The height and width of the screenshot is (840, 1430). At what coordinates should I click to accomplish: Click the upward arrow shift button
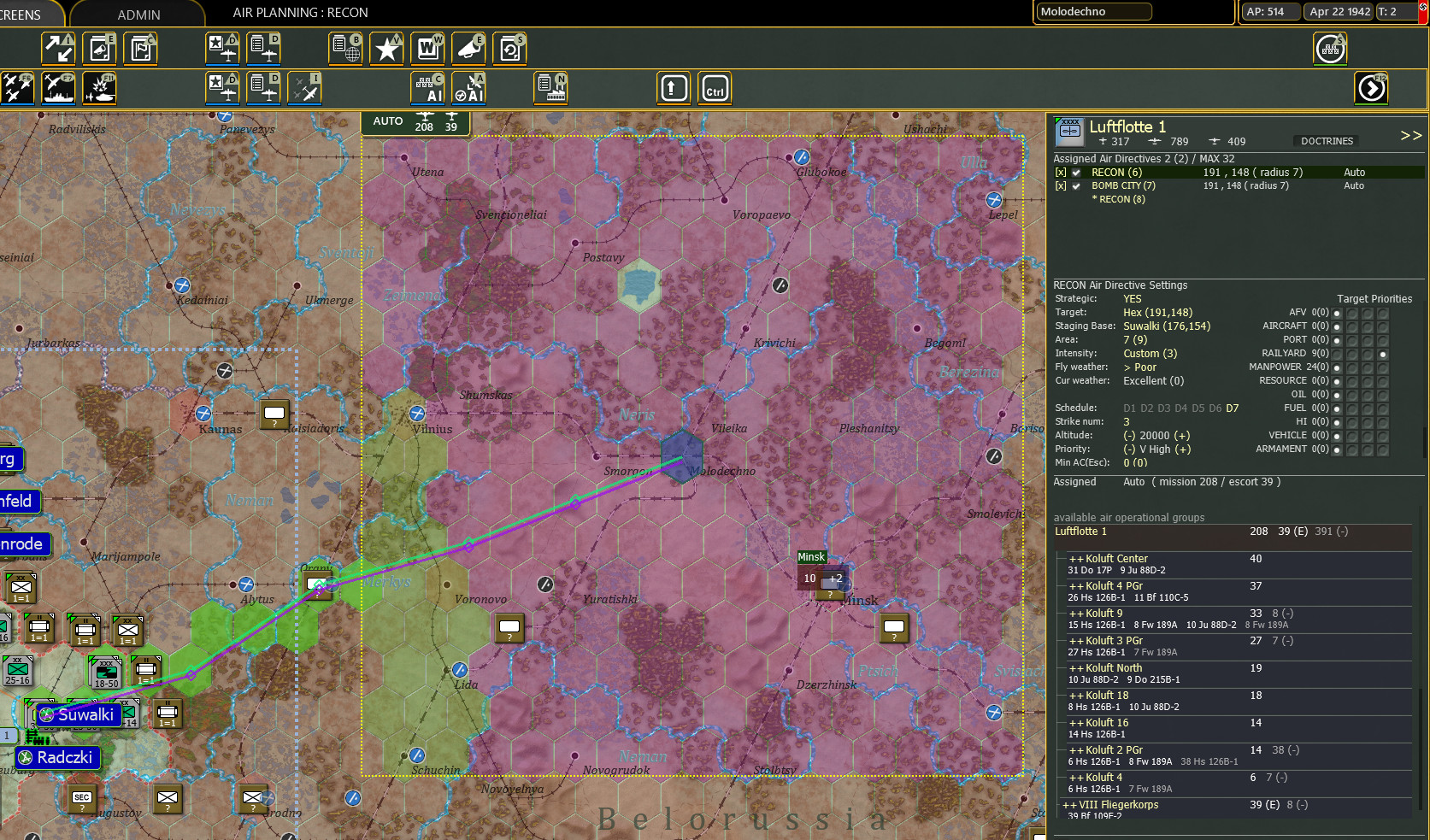[674, 88]
